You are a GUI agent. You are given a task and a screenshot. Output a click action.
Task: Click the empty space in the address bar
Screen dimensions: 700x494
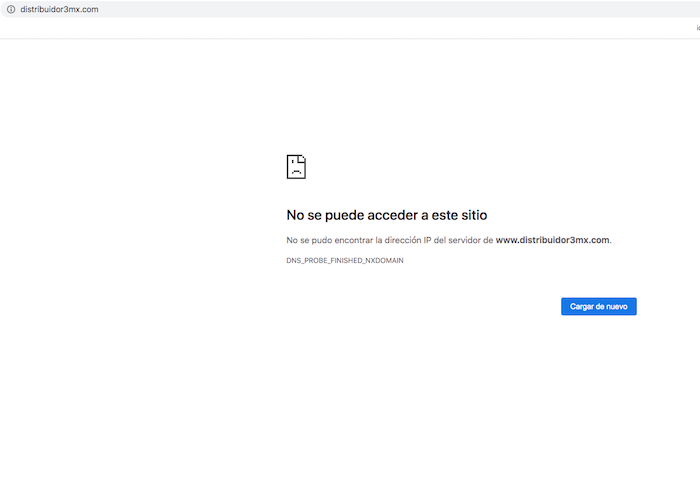[x=400, y=9]
